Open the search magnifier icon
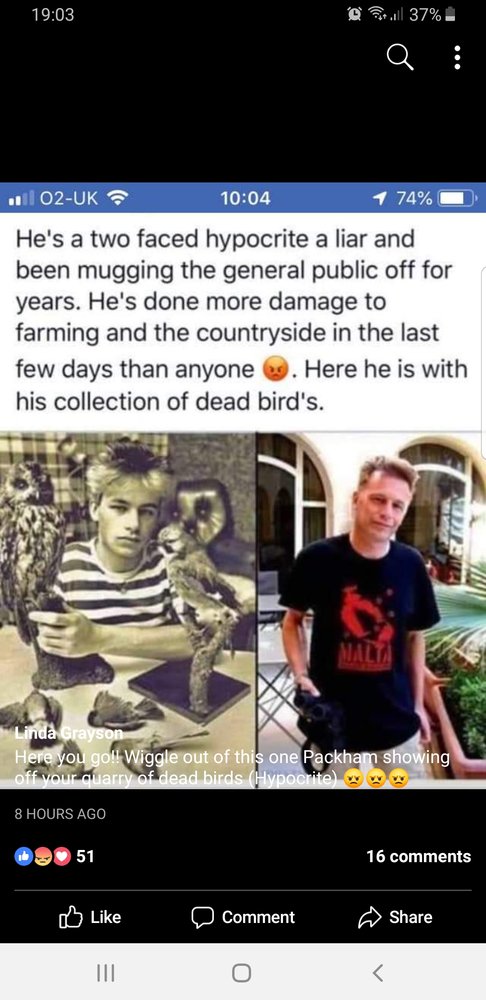486x1000 pixels. [x=401, y=58]
